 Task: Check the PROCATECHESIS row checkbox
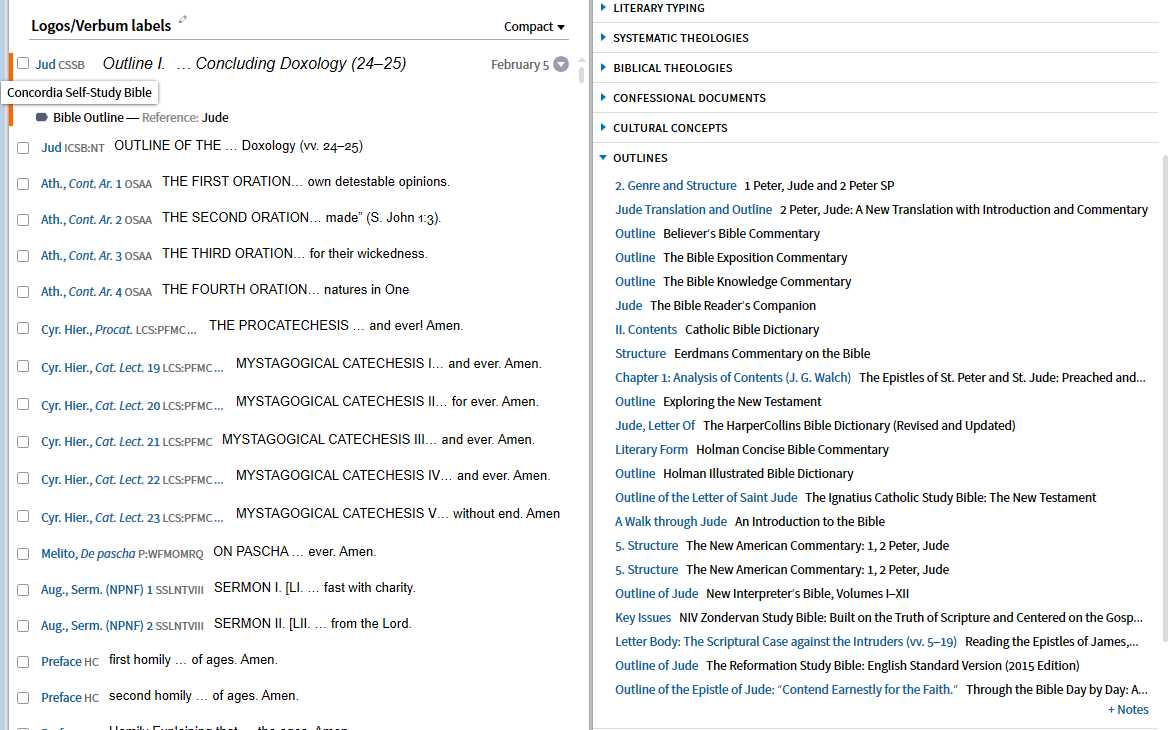(x=23, y=328)
